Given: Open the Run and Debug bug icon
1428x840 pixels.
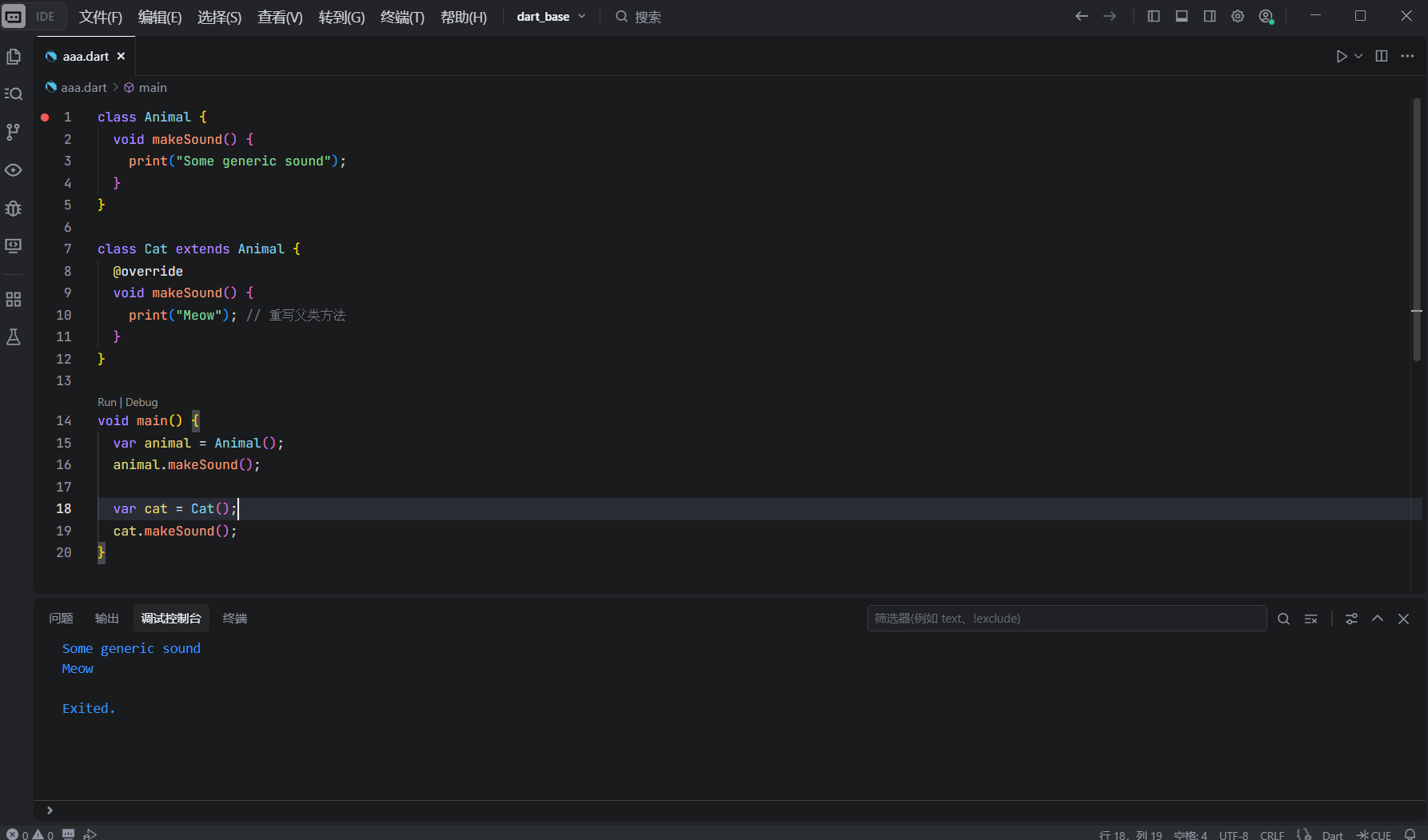Looking at the screenshot, I should click(x=14, y=209).
